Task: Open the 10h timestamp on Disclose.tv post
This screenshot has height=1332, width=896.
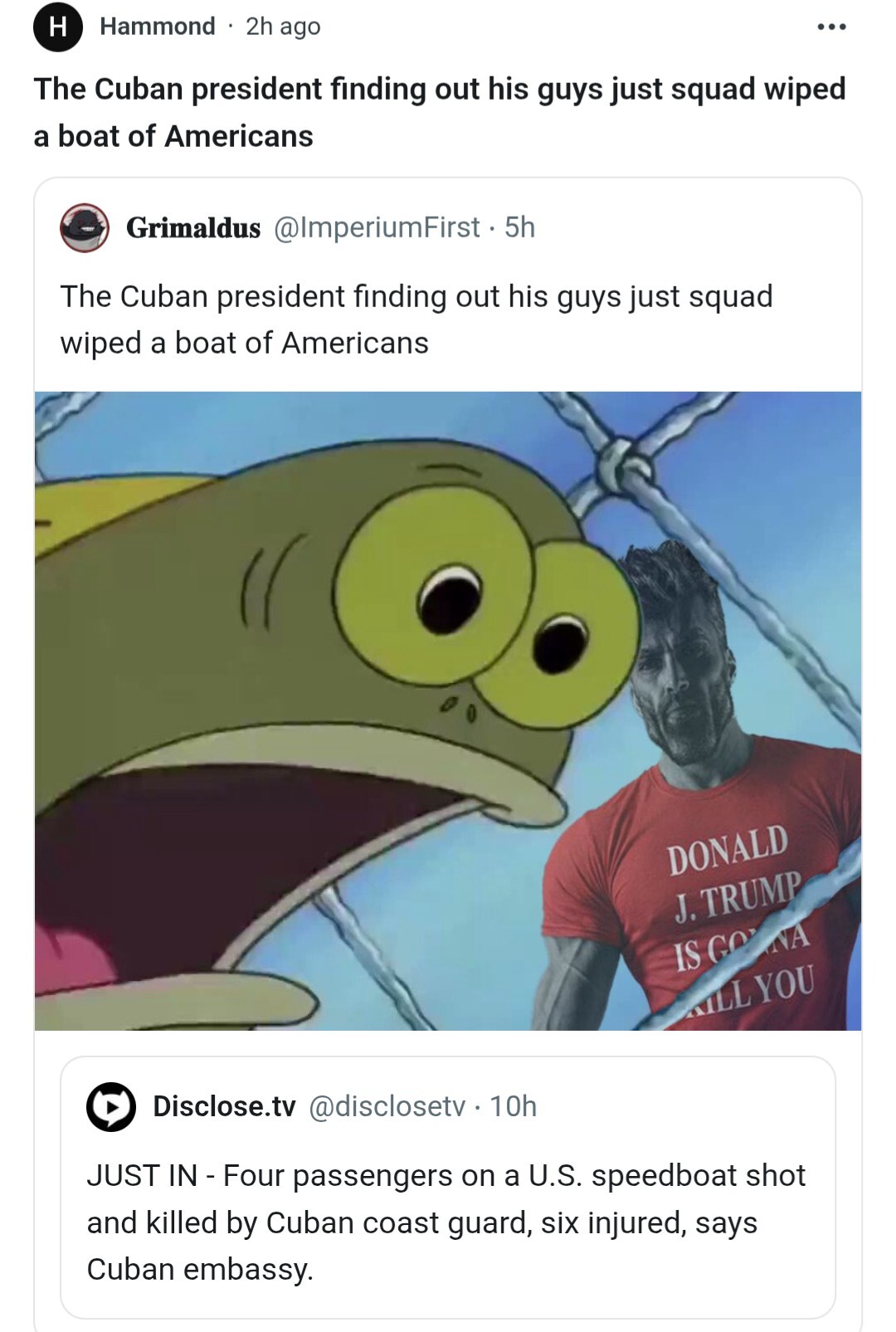Action: [513, 1106]
